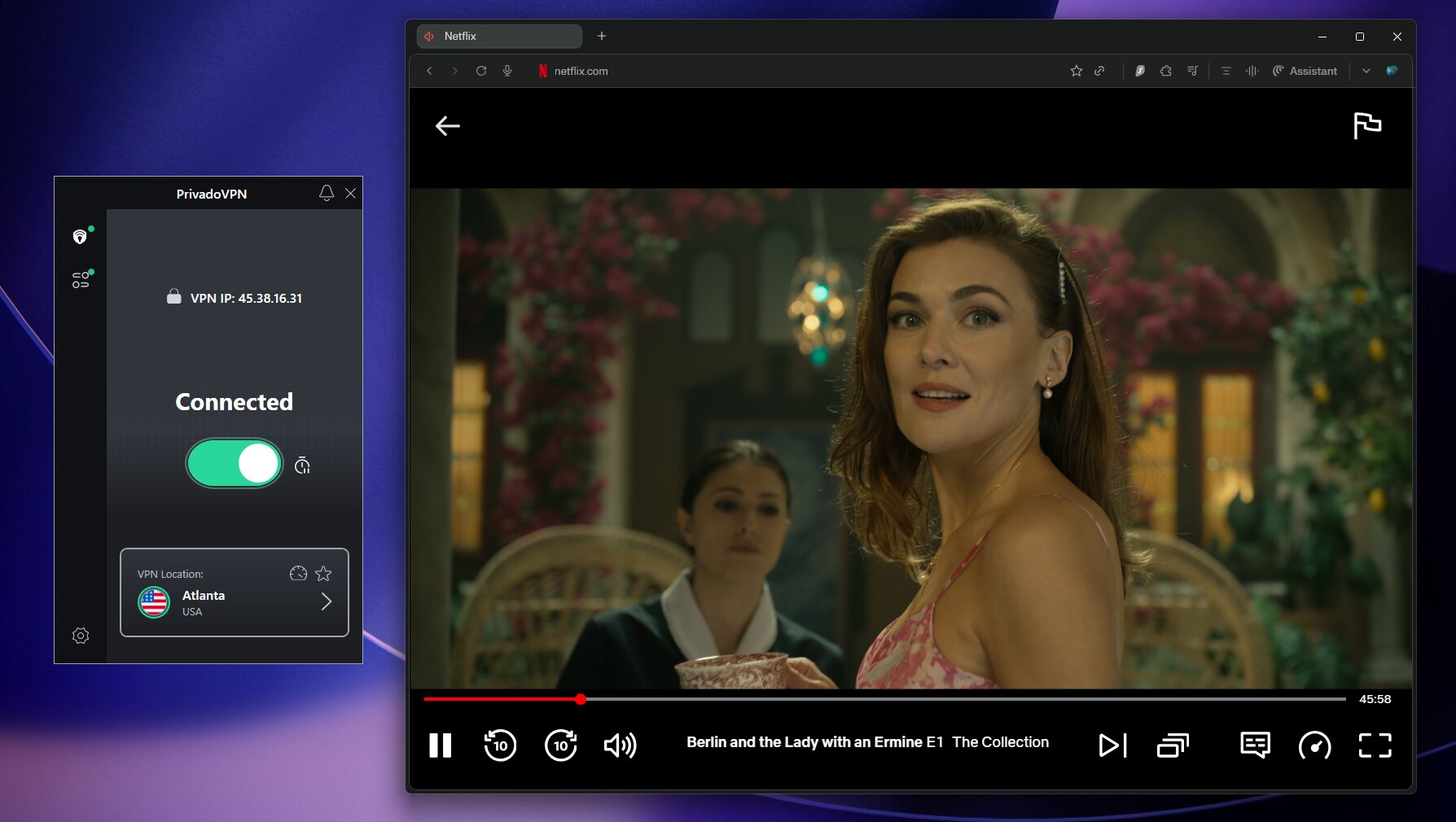Viewport: 1456px width, 822px height.
Task: Click the USA flag for Atlanta
Action: tap(154, 602)
